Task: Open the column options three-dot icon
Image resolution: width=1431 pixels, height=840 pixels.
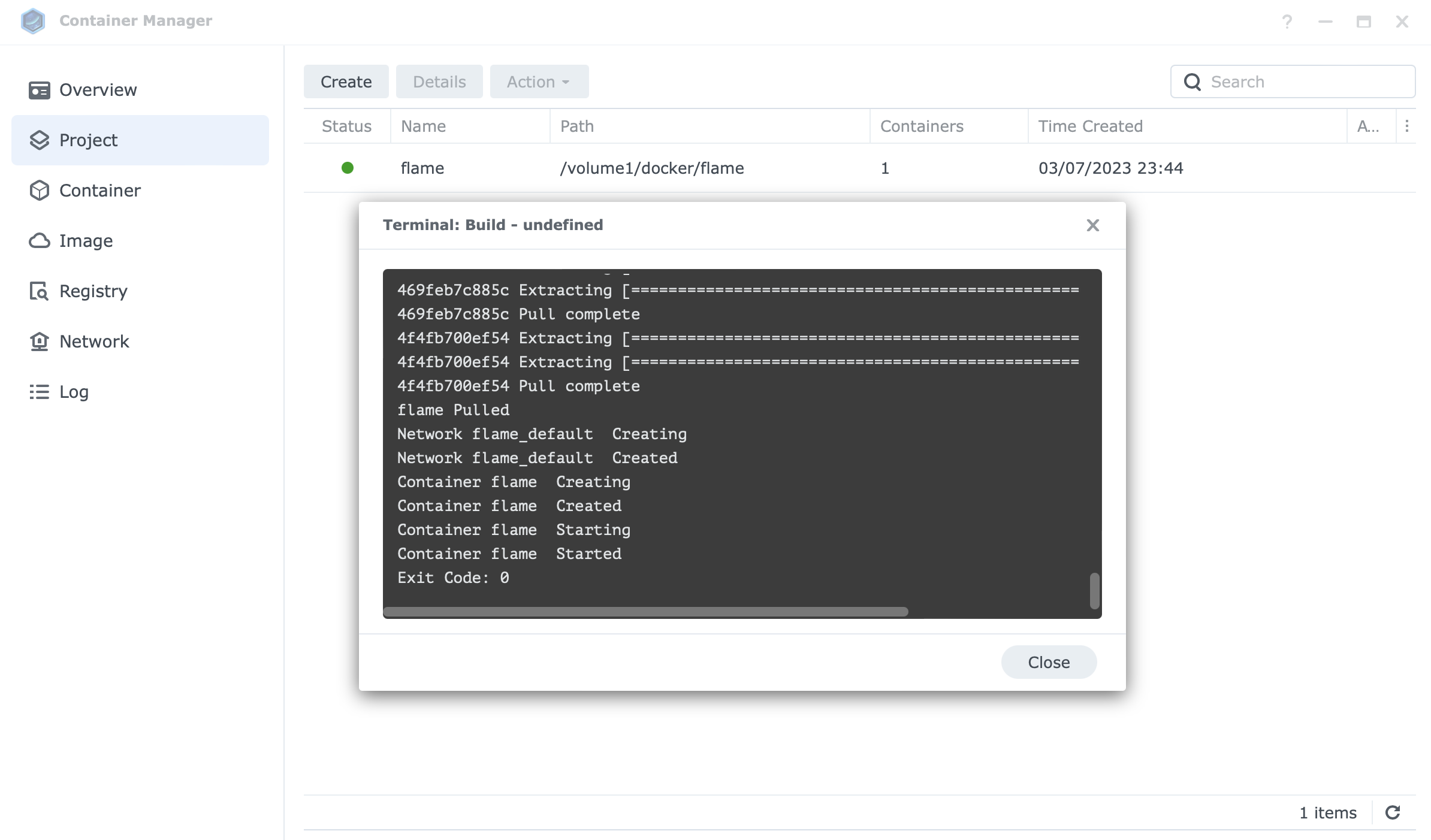Action: pos(1407,126)
